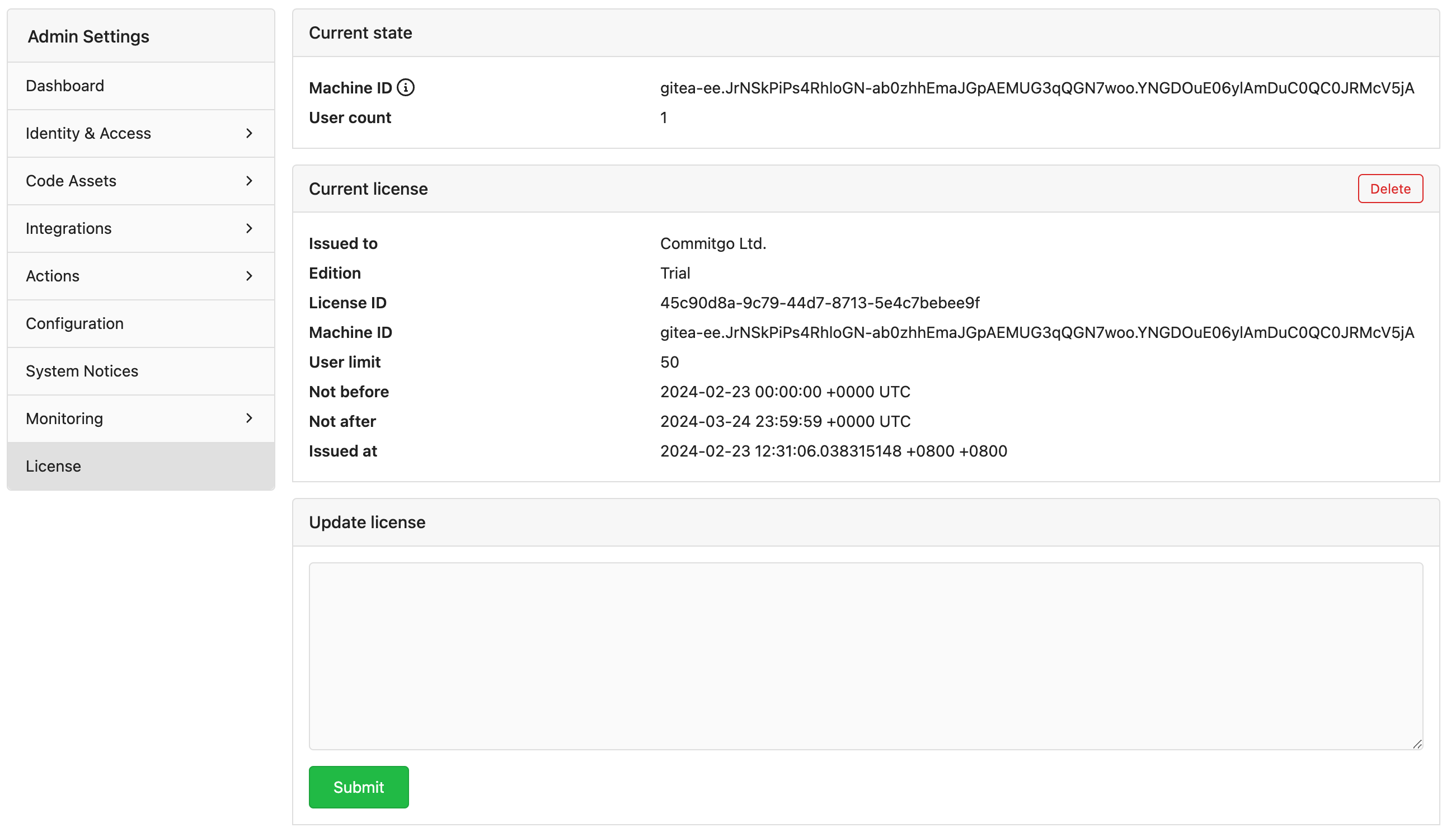Show the Machine ID info tooltip

pos(407,87)
